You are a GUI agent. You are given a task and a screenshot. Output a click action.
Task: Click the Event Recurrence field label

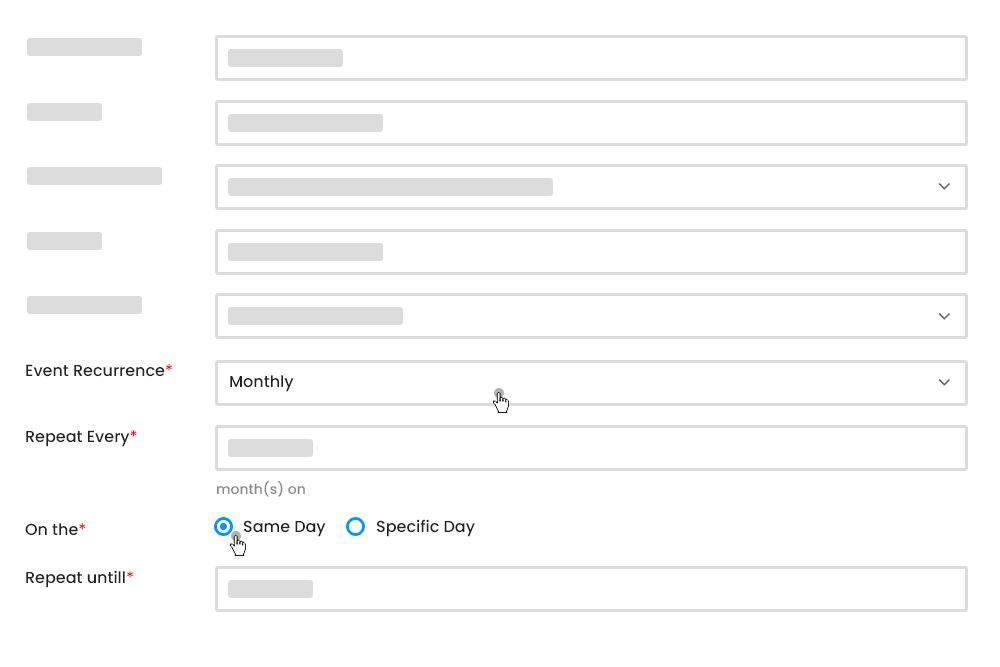click(x=92, y=370)
